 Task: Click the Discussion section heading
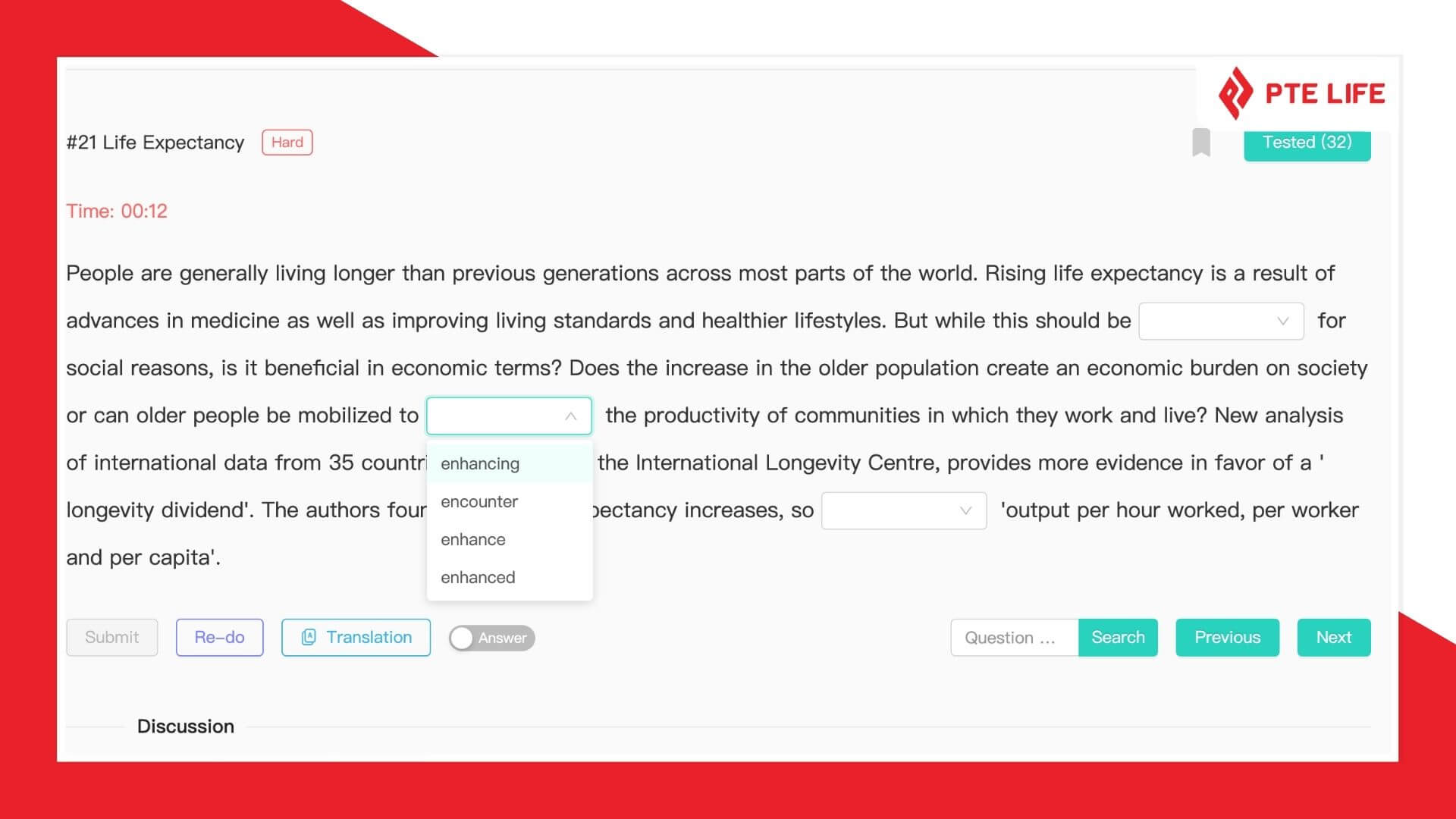point(186,726)
